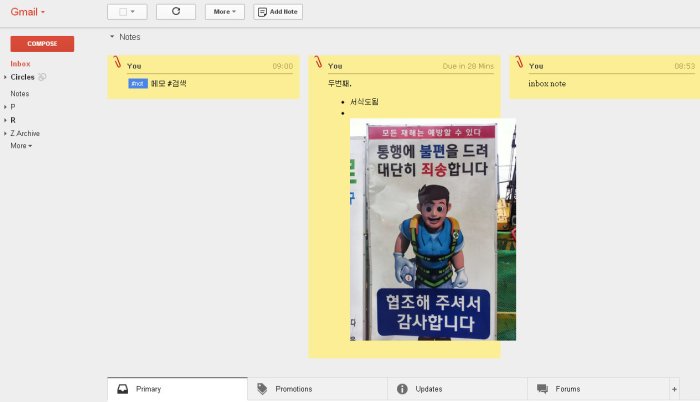Click the inbox icon on Primary tab
The image size is (700, 402).
tap(123, 389)
